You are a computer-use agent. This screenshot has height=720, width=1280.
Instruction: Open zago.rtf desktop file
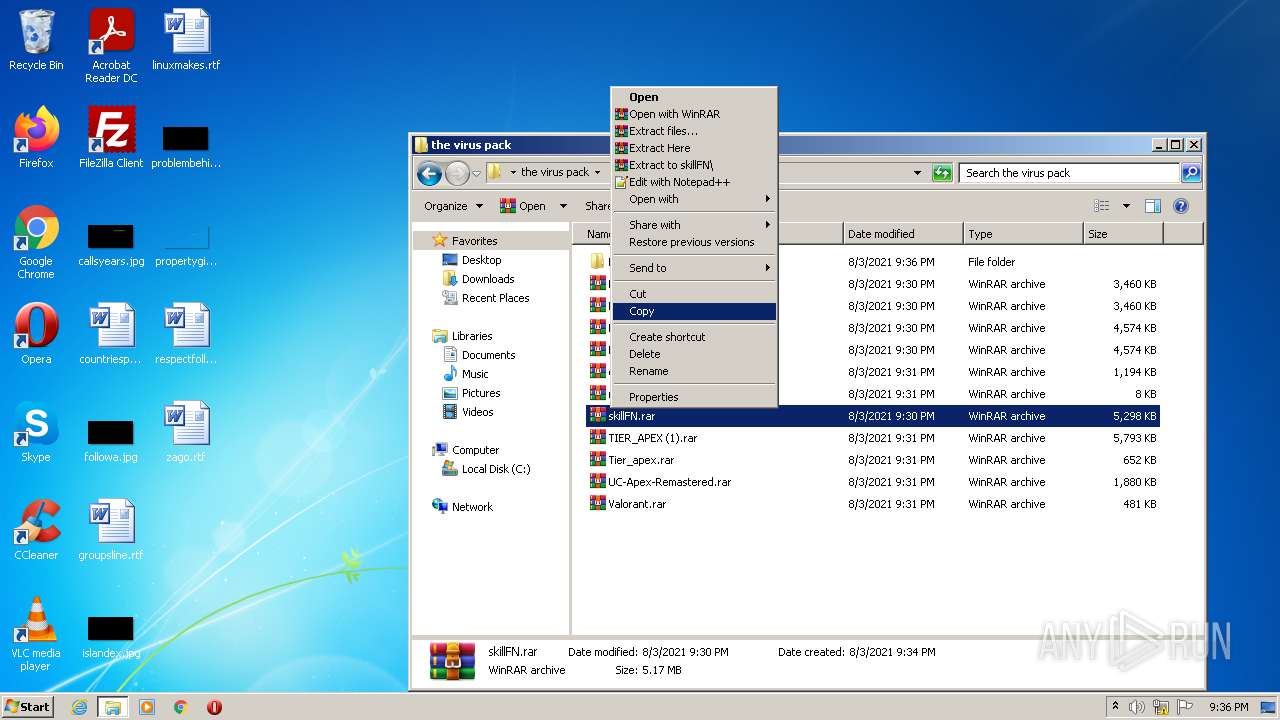pos(186,432)
